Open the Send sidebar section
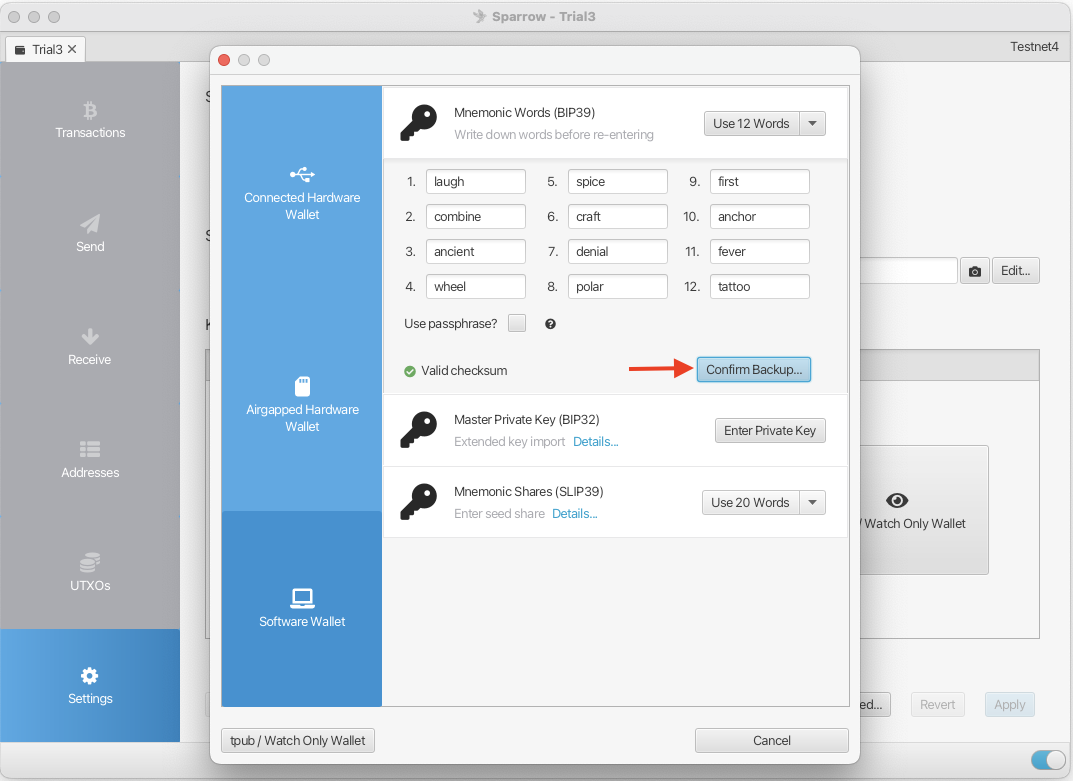The width and height of the screenshot is (1073, 781). pyautogui.click(x=90, y=233)
